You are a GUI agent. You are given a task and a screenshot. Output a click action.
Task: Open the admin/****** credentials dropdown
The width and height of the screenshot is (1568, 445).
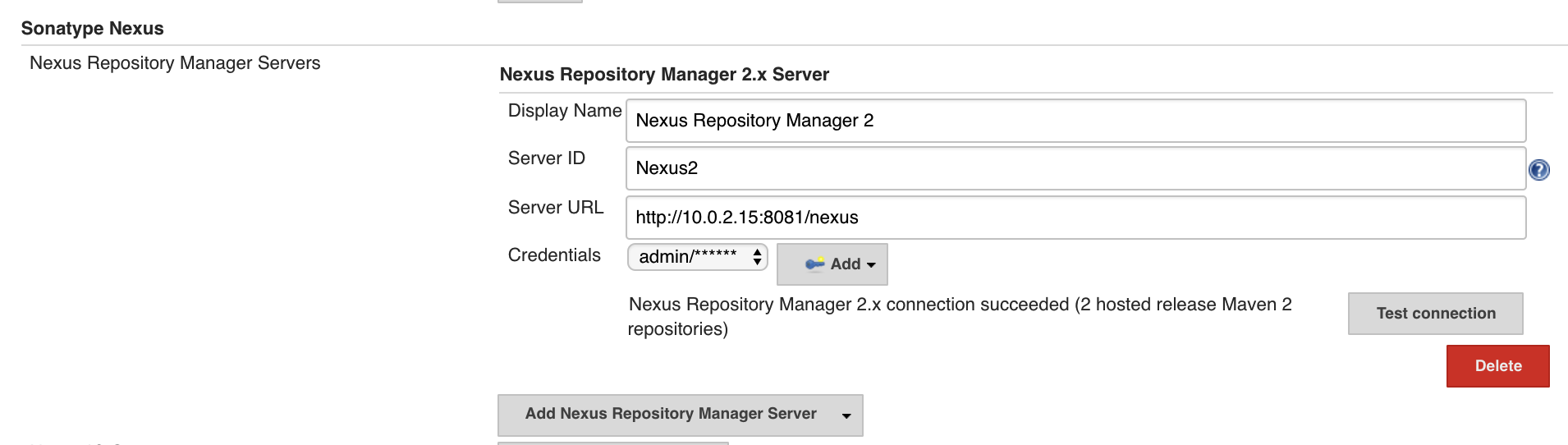[696, 257]
